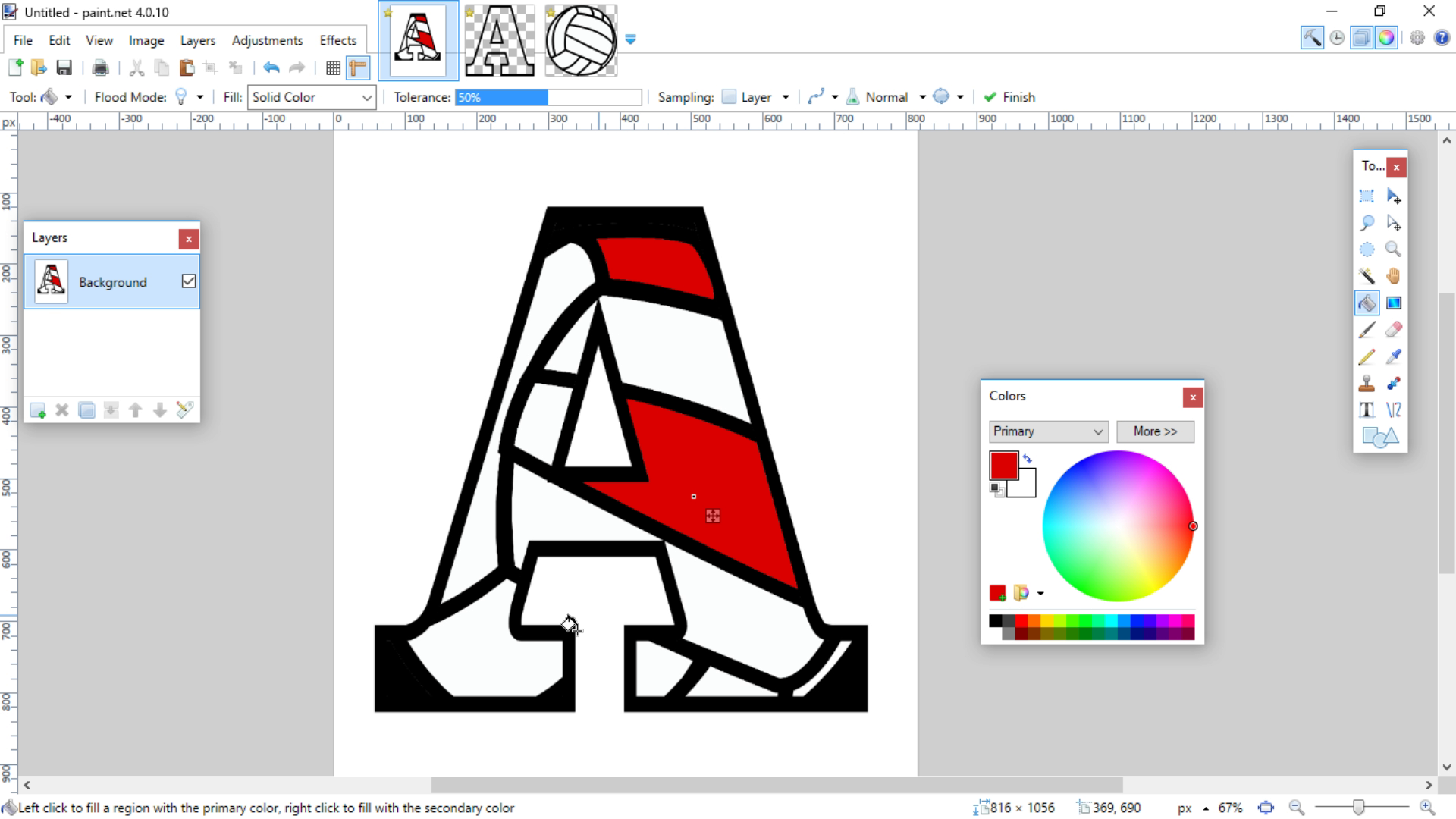Open the Effects menu
The image size is (1456, 819).
pyautogui.click(x=337, y=40)
